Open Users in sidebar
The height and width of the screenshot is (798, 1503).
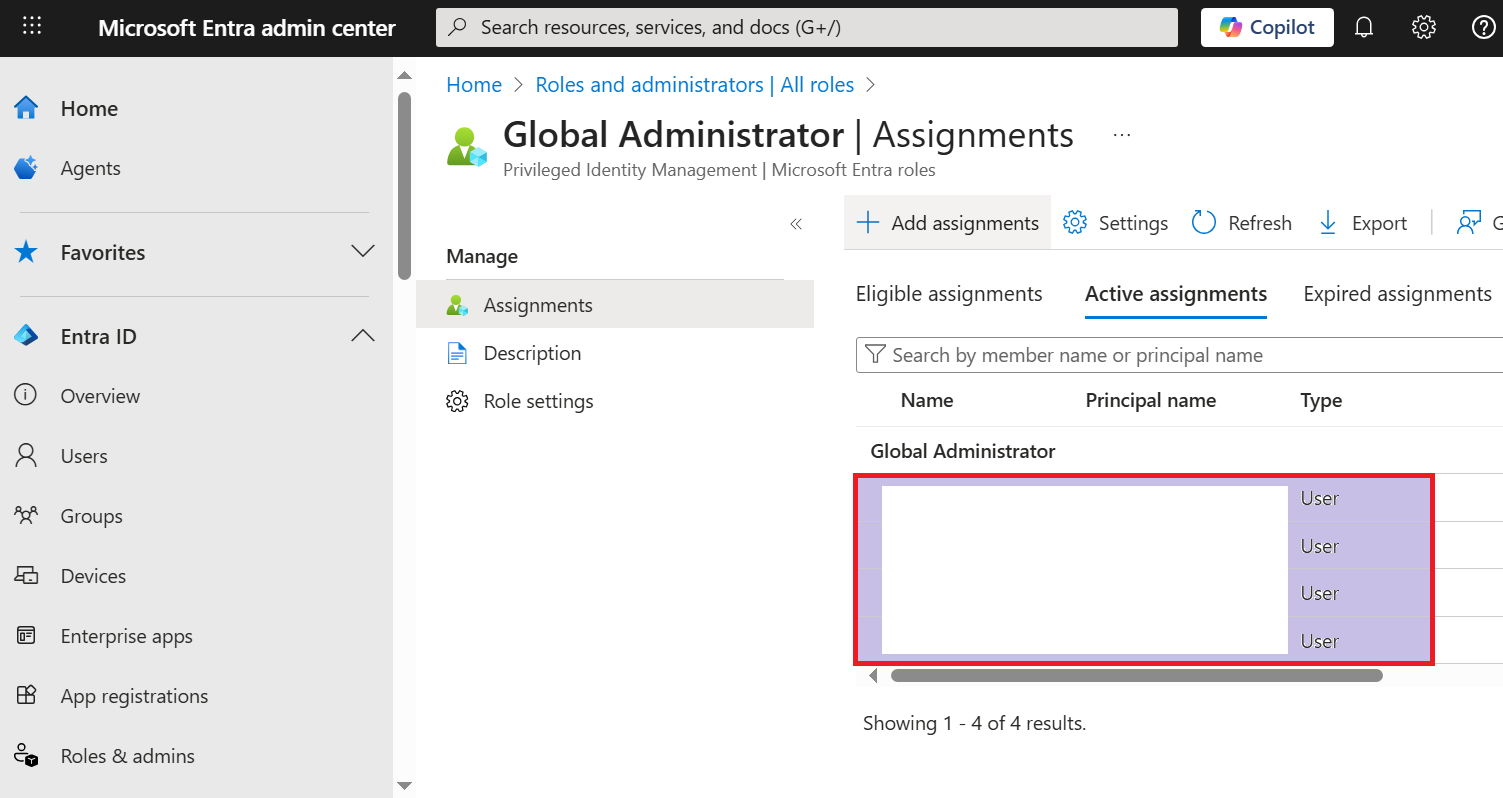coord(84,456)
